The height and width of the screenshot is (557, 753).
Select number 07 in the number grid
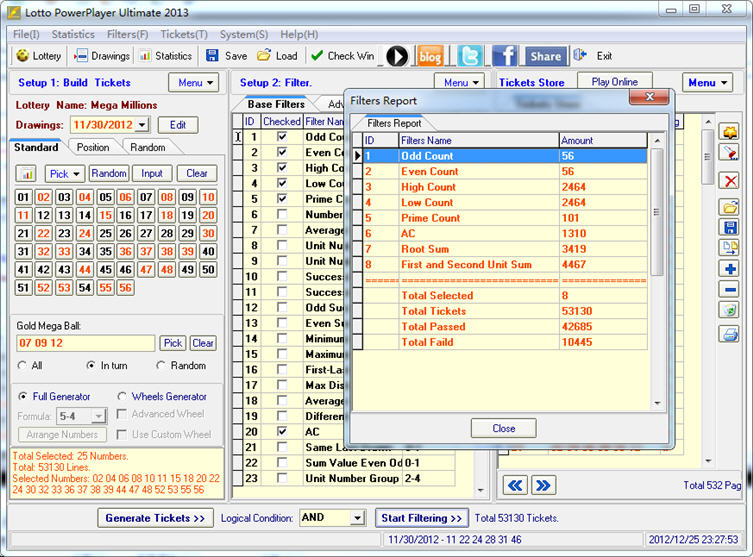(146, 197)
